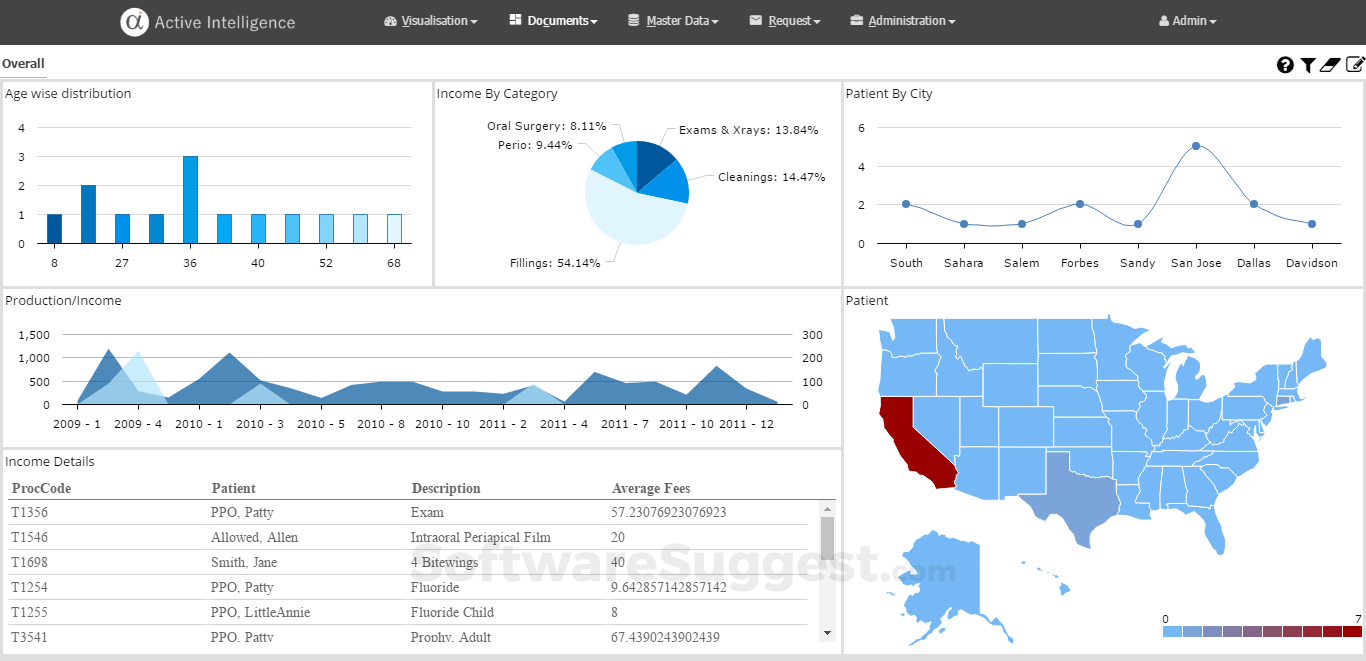The height and width of the screenshot is (661, 1366).
Task: Click the alpha logo in the navbar
Action: tap(134, 21)
